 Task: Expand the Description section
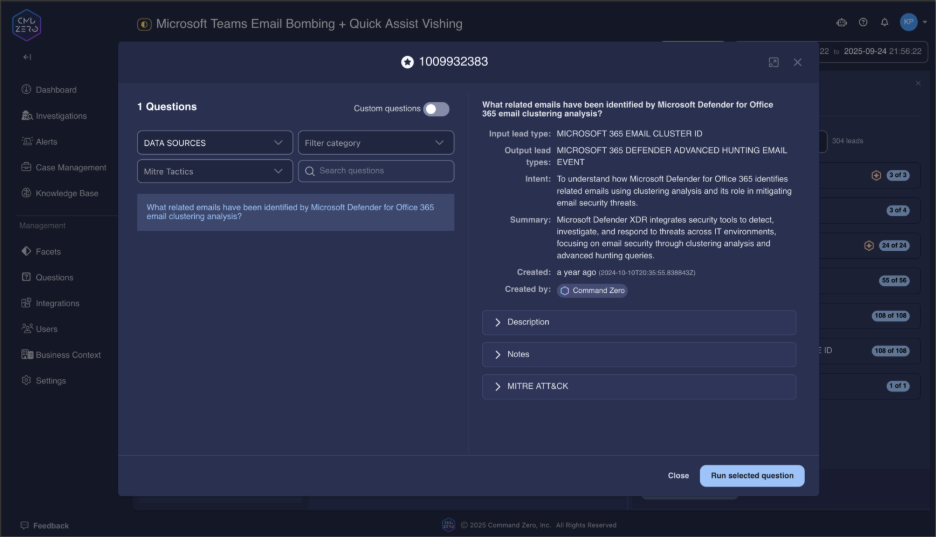click(x=639, y=322)
